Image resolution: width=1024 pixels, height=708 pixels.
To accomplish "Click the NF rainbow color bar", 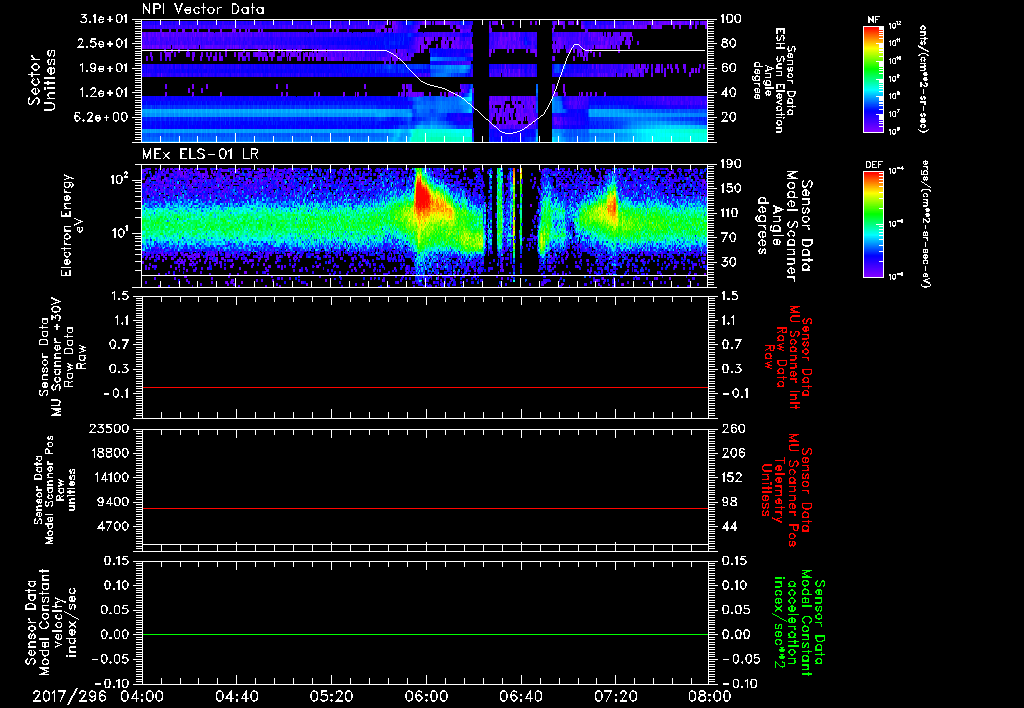I will (874, 78).
